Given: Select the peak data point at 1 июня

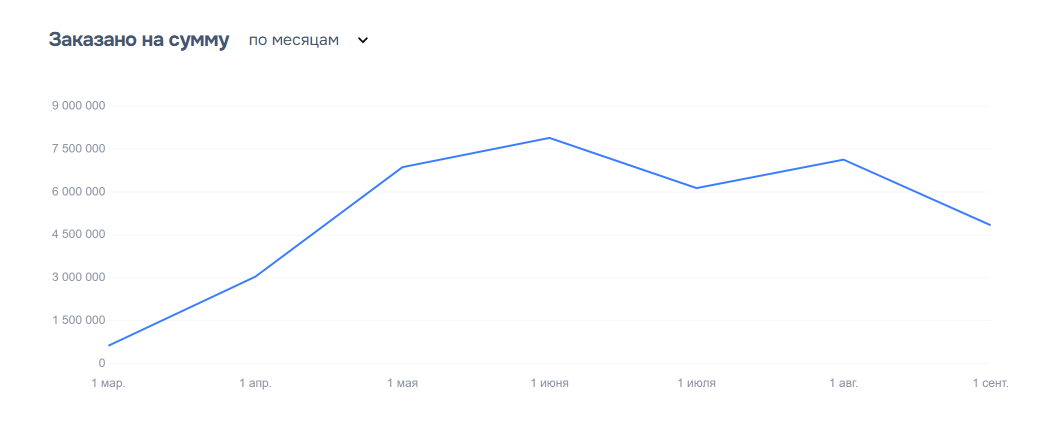Looking at the screenshot, I should click(x=549, y=138).
